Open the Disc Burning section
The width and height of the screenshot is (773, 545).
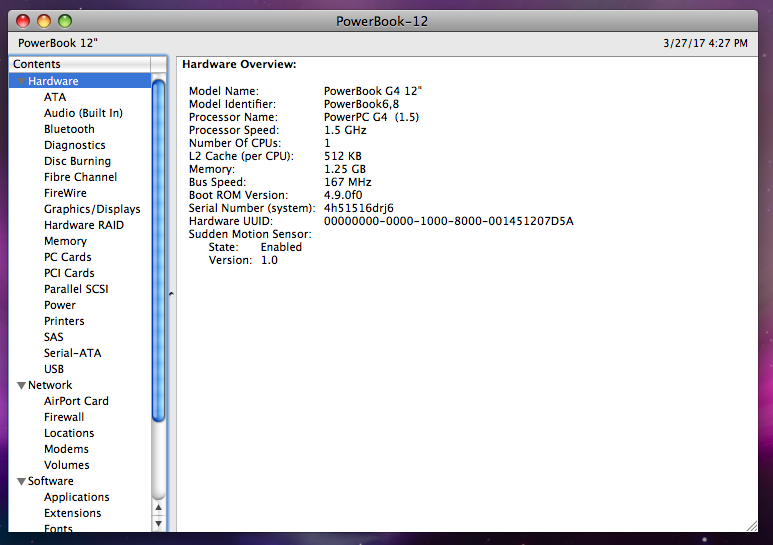(x=77, y=161)
